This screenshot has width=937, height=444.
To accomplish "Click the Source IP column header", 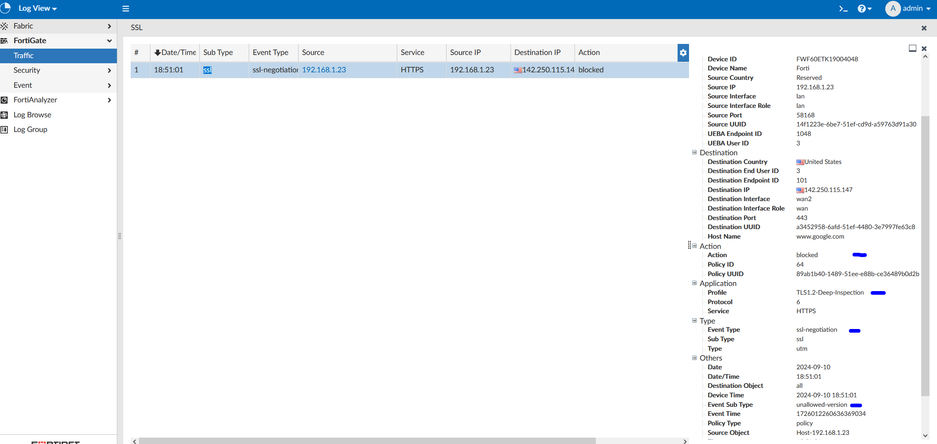I will point(478,53).
